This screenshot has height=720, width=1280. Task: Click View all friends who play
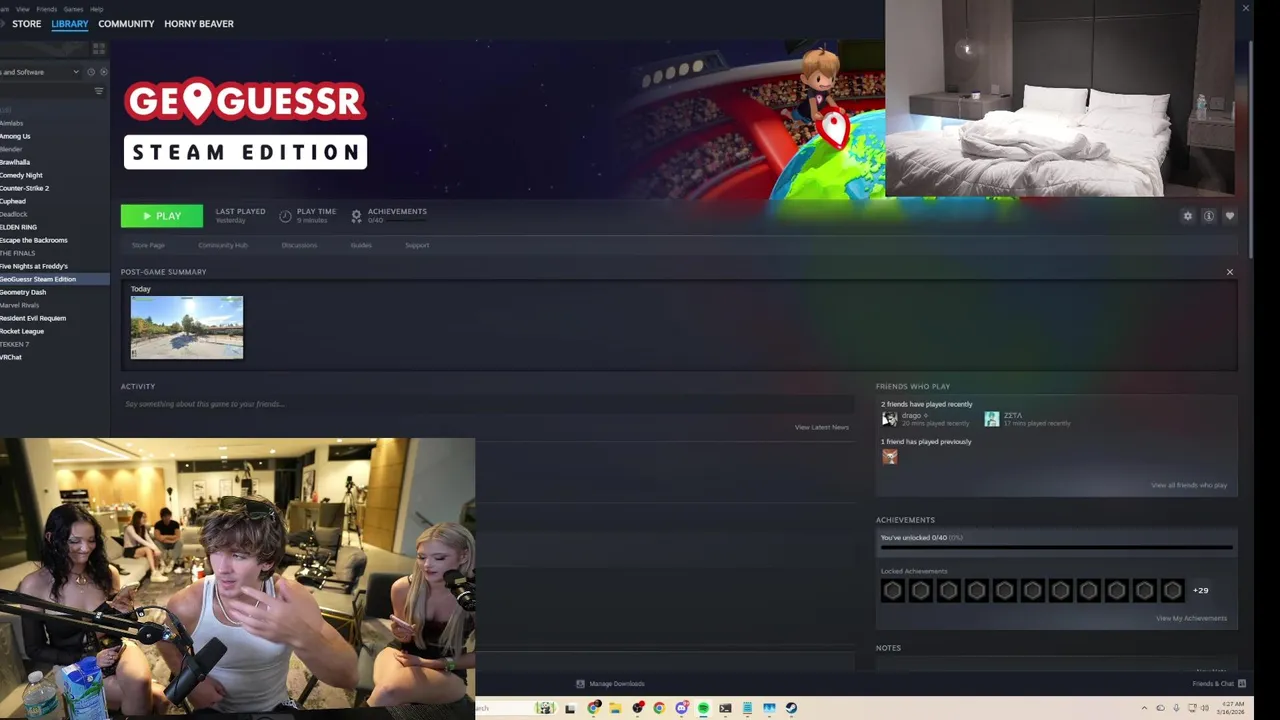pyautogui.click(x=1189, y=485)
